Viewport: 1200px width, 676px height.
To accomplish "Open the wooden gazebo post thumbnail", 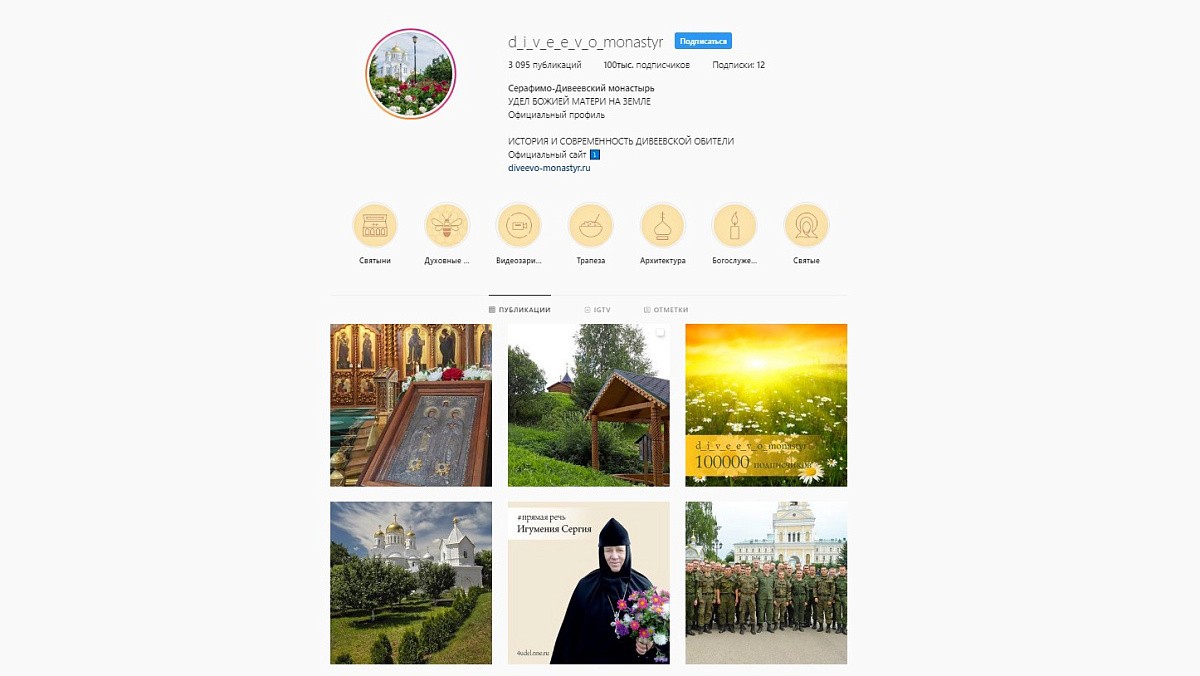I will click(589, 405).
